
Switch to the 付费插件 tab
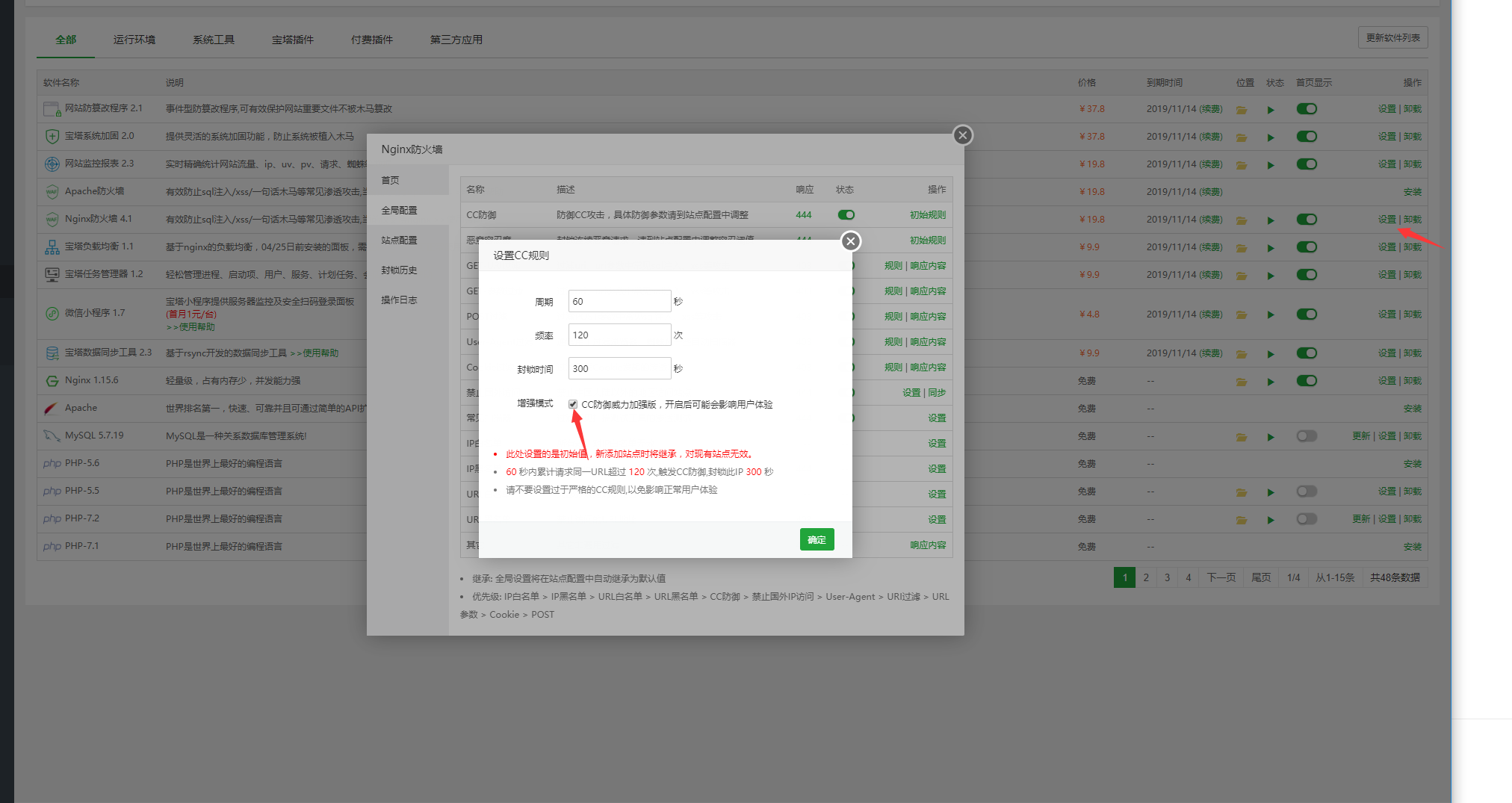[x=372, y=40]
